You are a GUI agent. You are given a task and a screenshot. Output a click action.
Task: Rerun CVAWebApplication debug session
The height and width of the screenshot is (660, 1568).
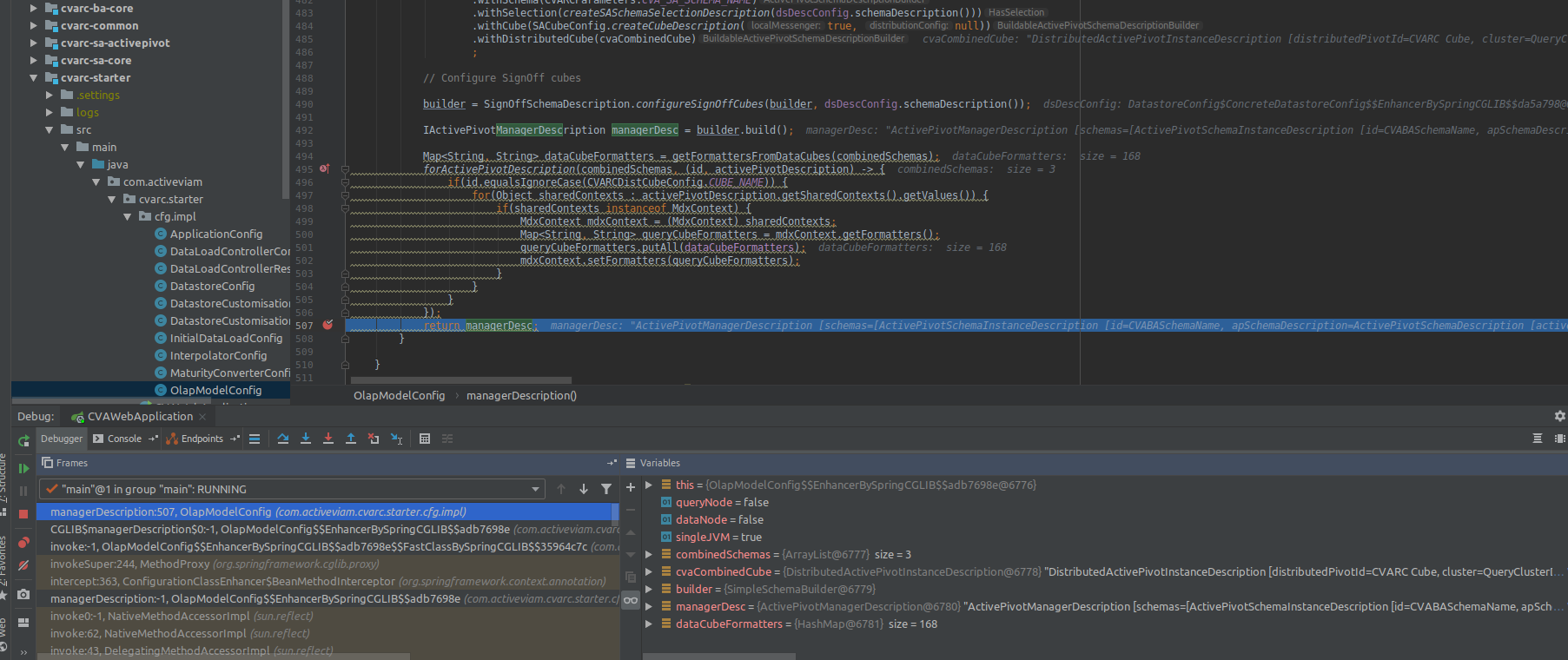(23, 441)
